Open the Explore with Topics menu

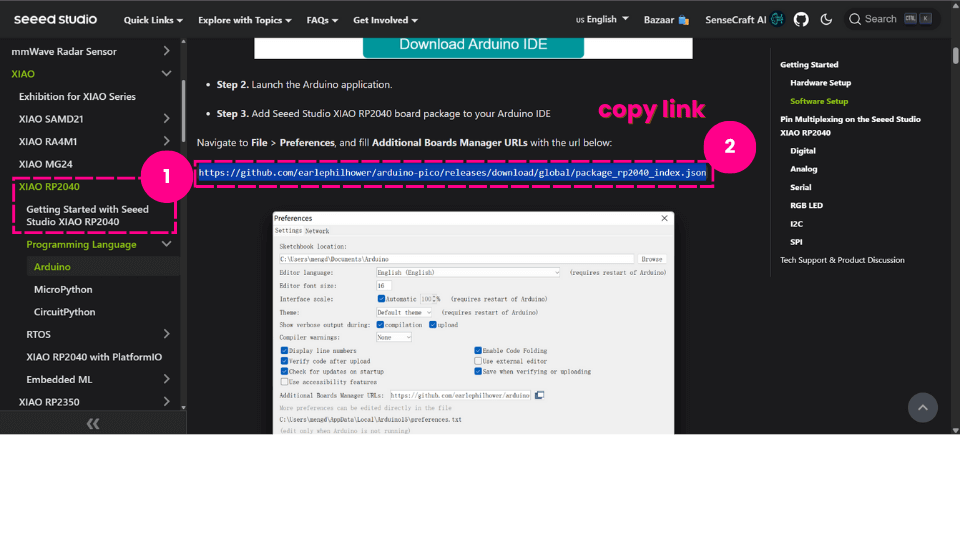click(244, 19)
